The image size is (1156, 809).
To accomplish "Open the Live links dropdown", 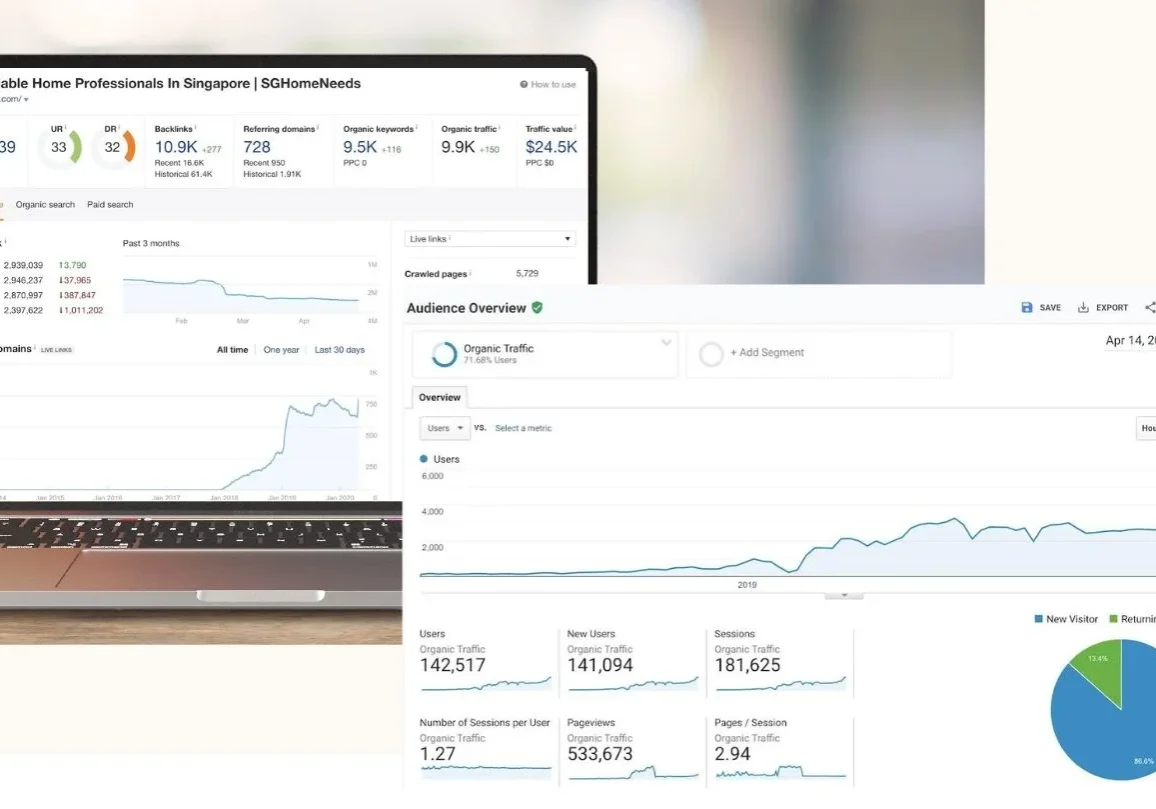I will point(490,239).
